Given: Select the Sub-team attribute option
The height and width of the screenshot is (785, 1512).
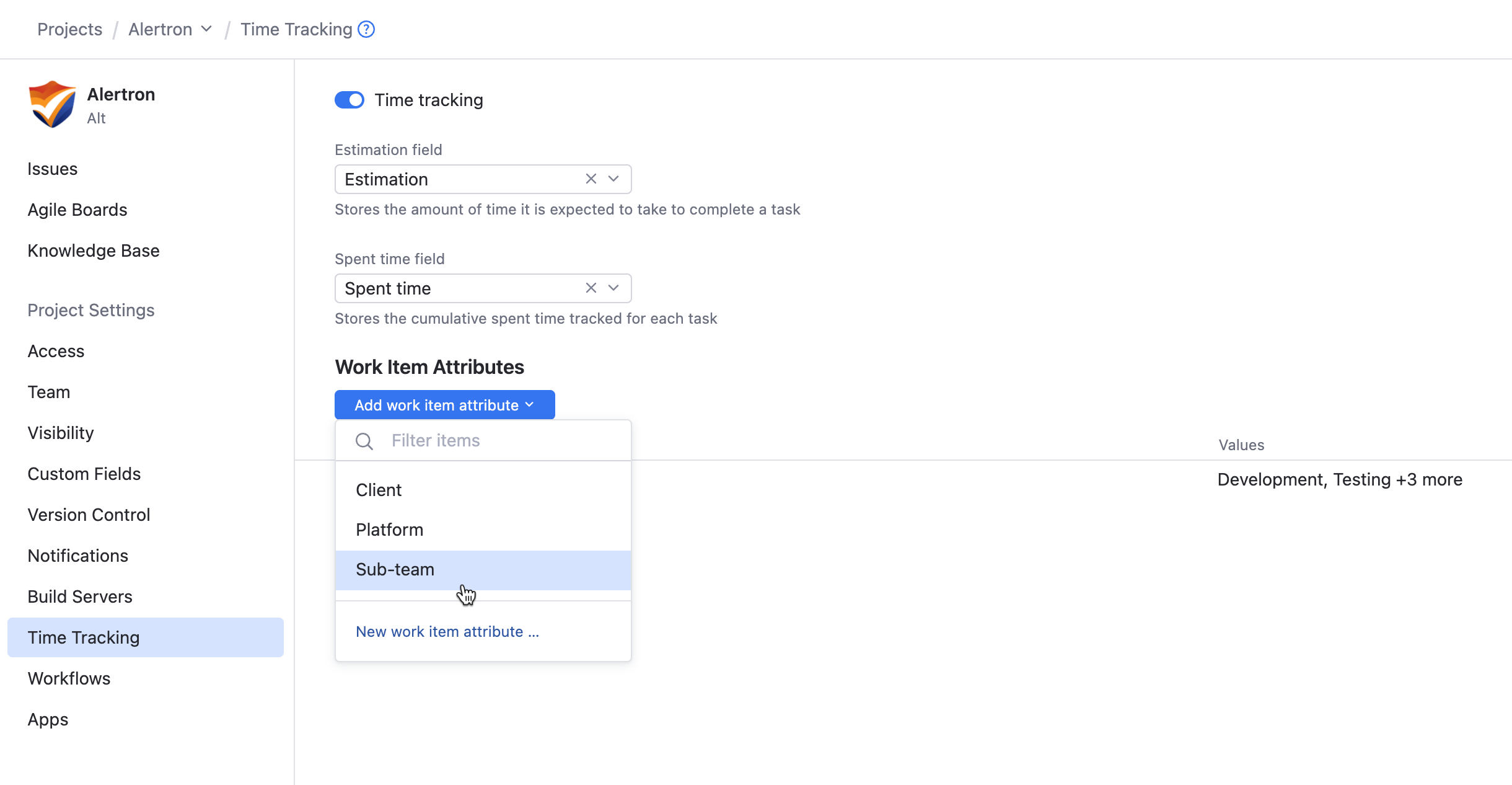Looking at the screenshot, I should (x=395, y=569).
